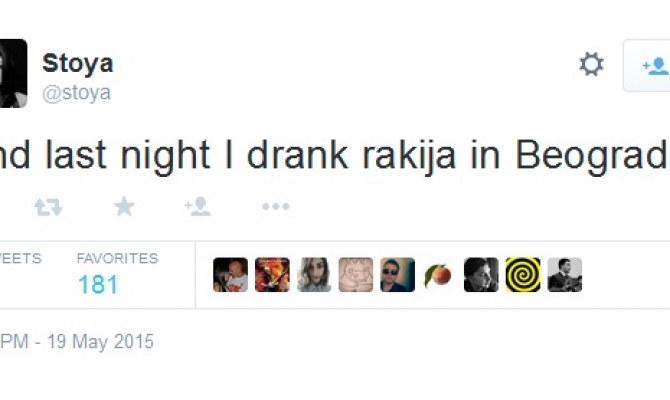
Task: Click the yellow spiral avatar
Action: tap(523, 274)
